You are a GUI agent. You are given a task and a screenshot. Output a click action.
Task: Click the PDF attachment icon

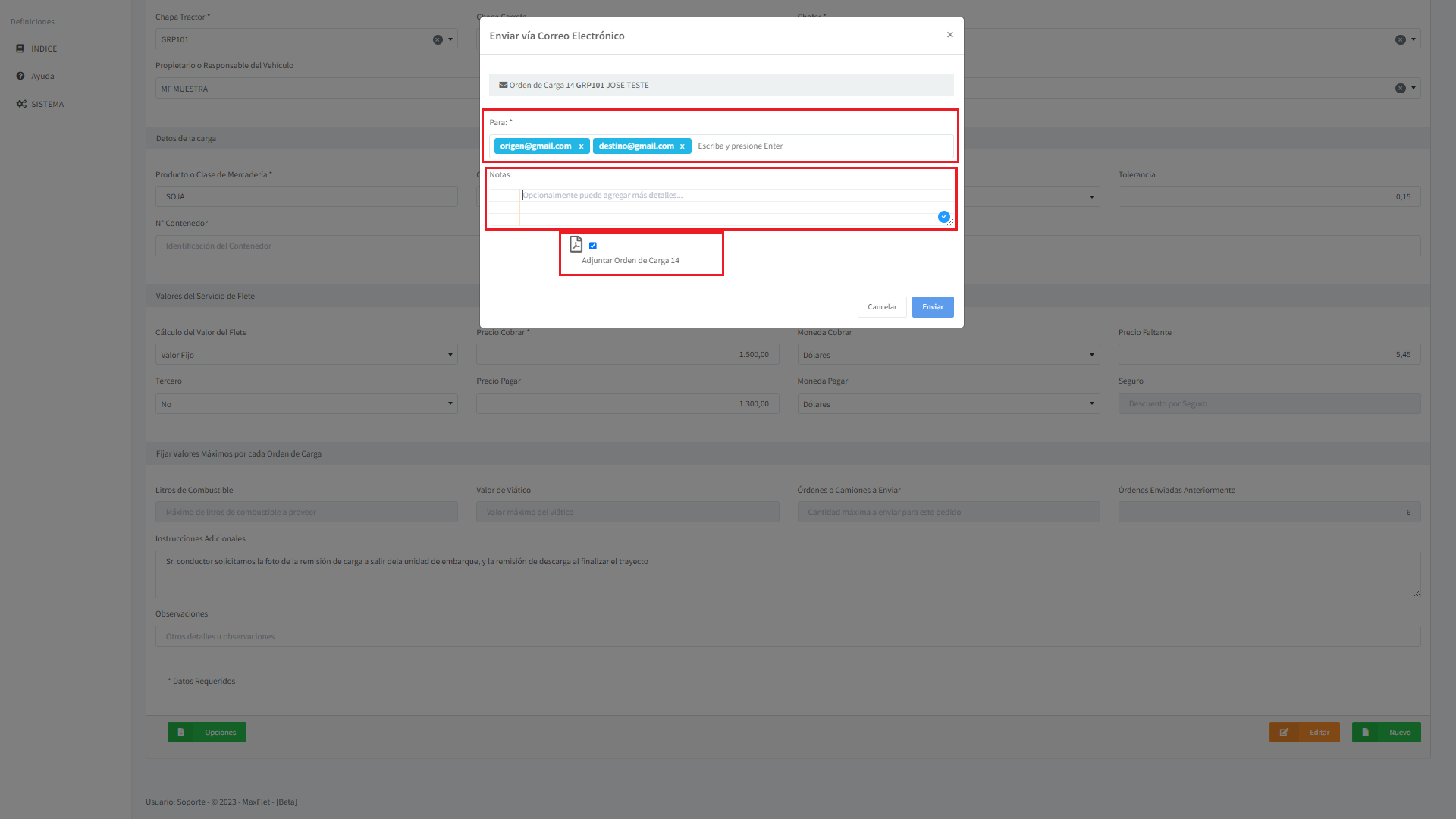click(576, 244)
